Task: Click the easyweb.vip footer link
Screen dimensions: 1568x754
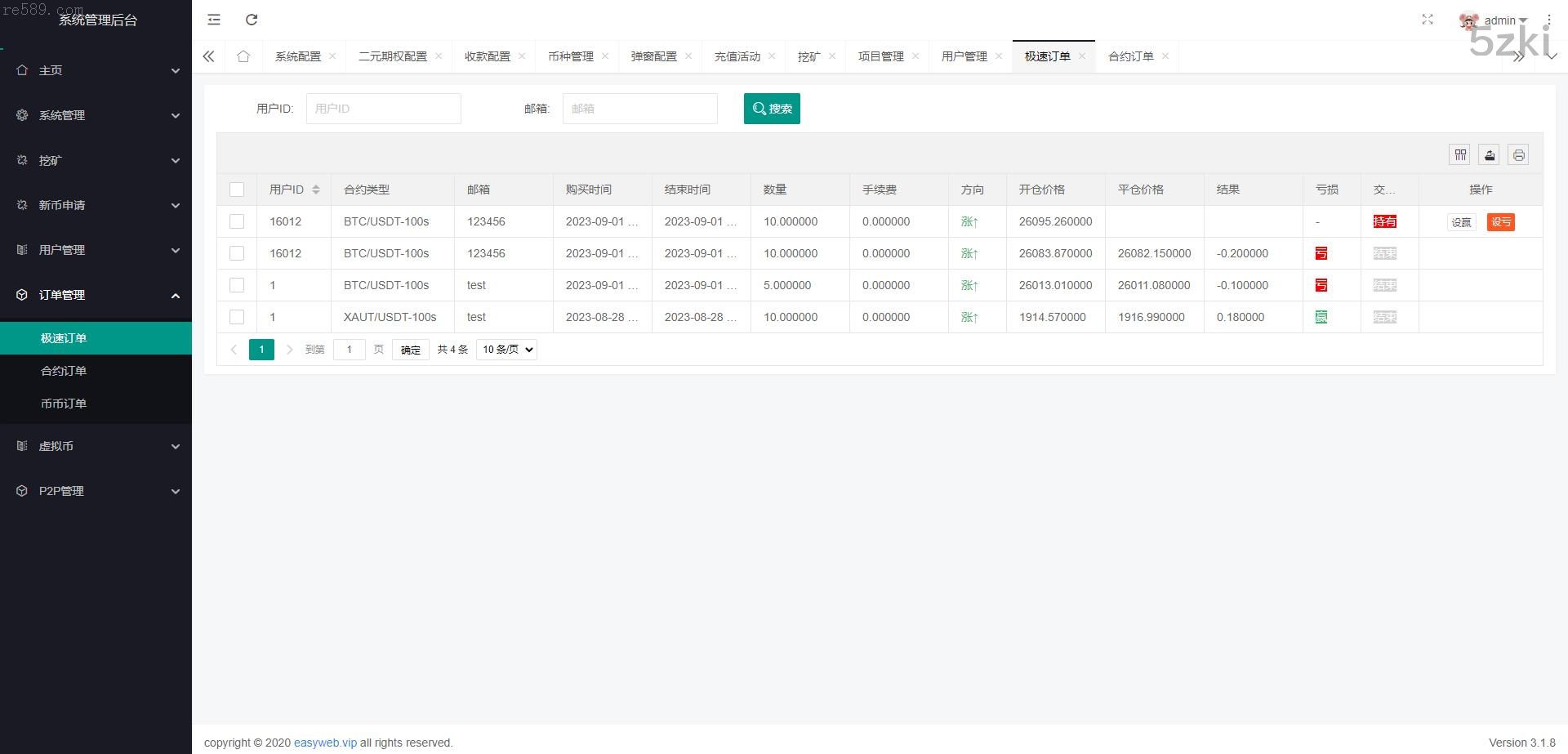Action: pos(325,743)
